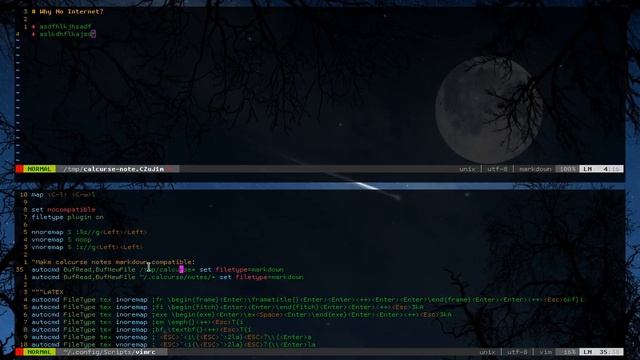The width and height of the screenshot is (640, 360).
Task: Click the 'vnoremap S :s//g' mapping line
Action: tap(87, 247)
